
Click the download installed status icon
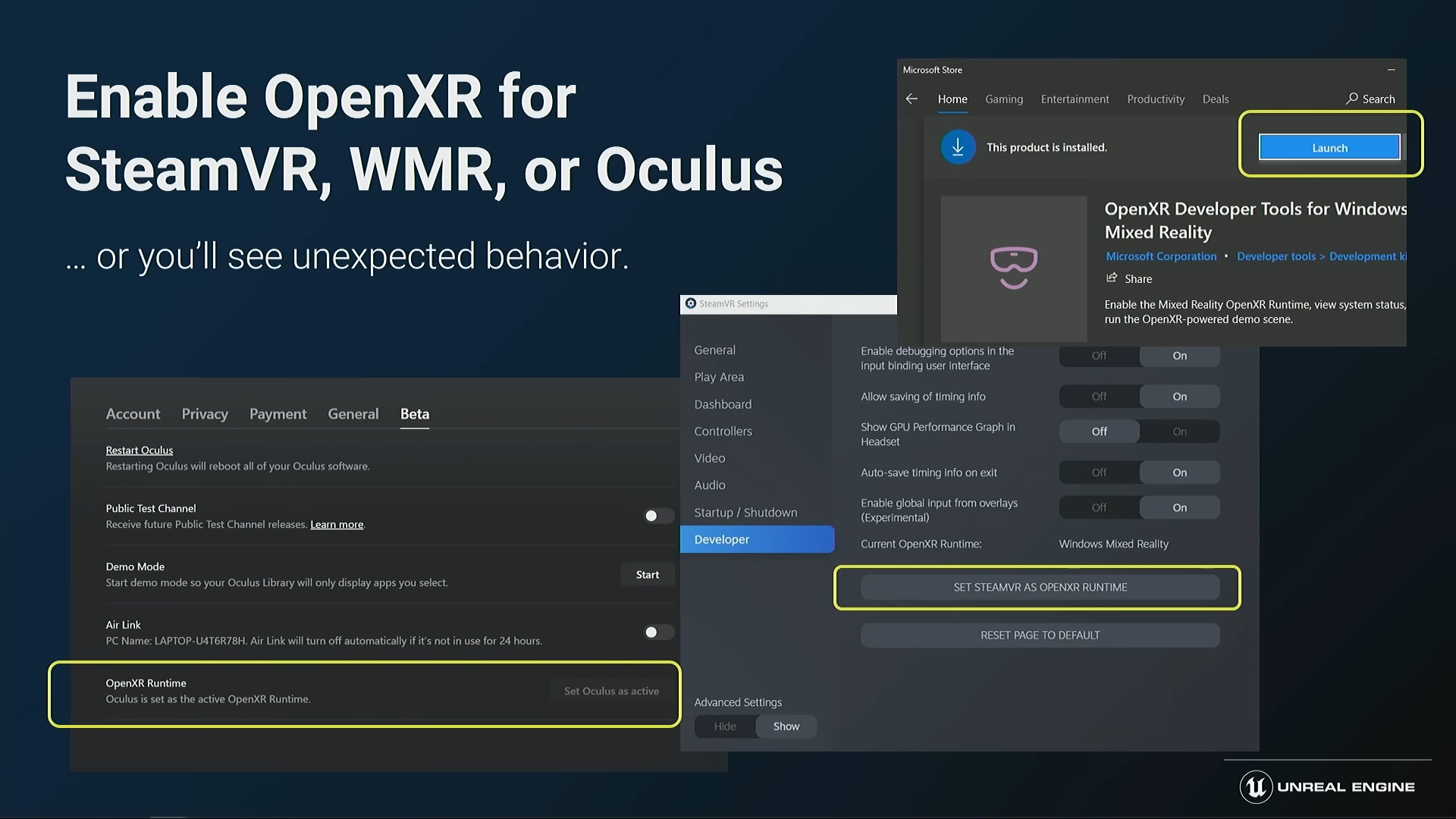pos(958,147)
